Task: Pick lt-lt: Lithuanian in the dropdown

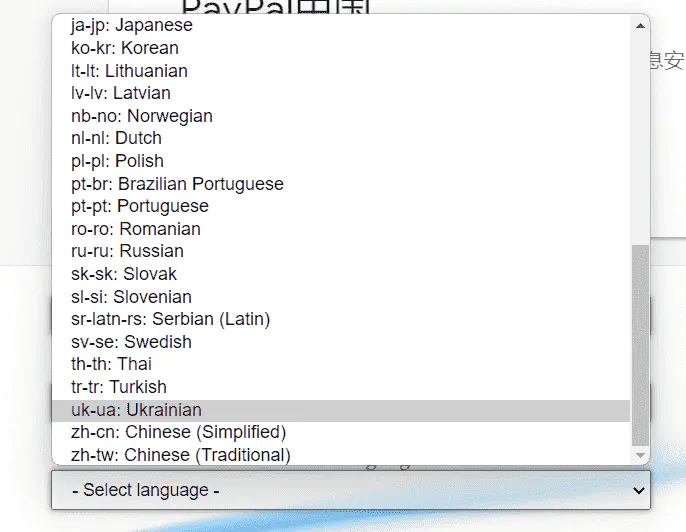Action: click(x=341, y=70)
